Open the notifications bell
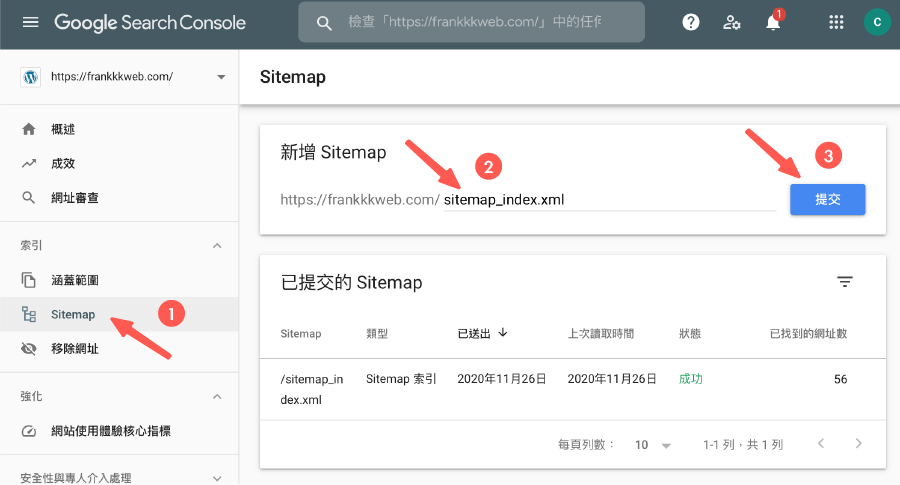Viewport: 900px width, 485px height. coord(773,22)
